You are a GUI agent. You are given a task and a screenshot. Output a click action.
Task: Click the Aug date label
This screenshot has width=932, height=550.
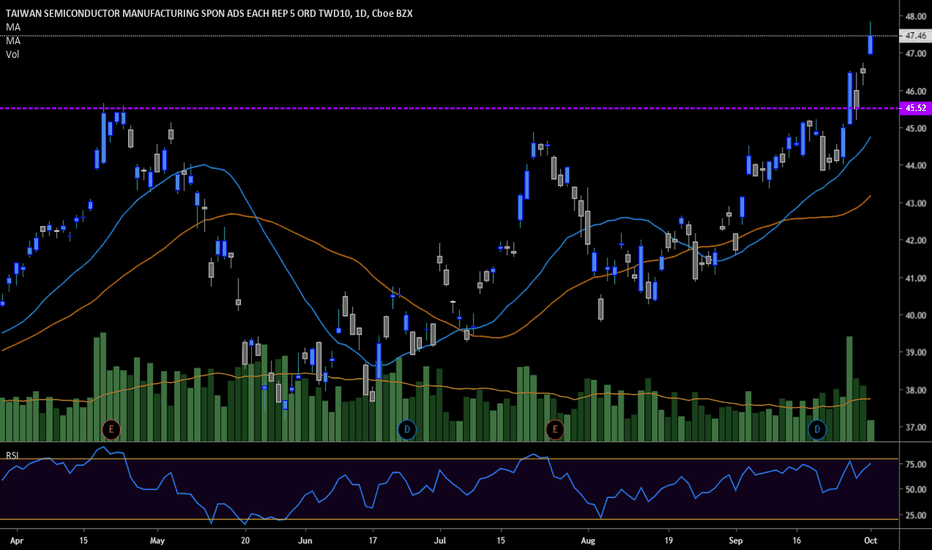click(588, 540)
